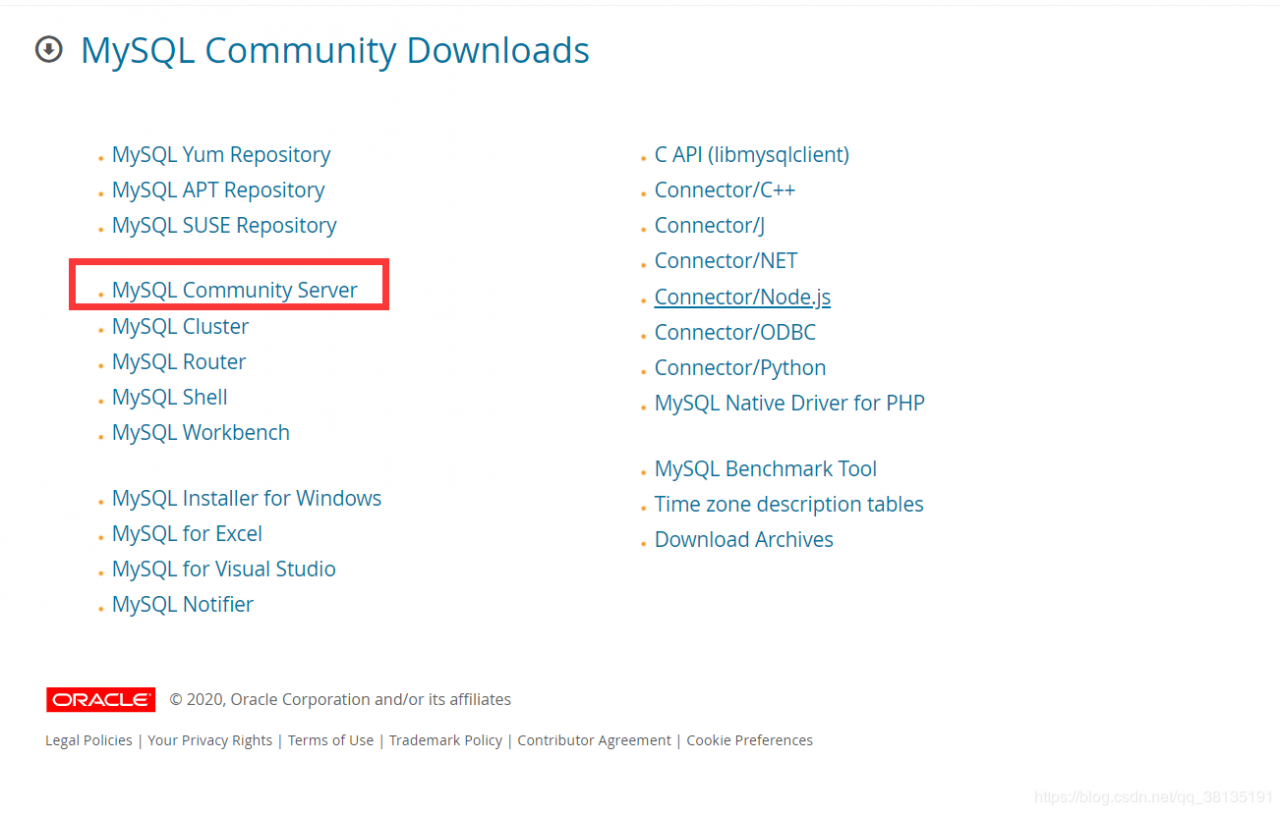Click the Oracle logo in footer

click(101, 700)
